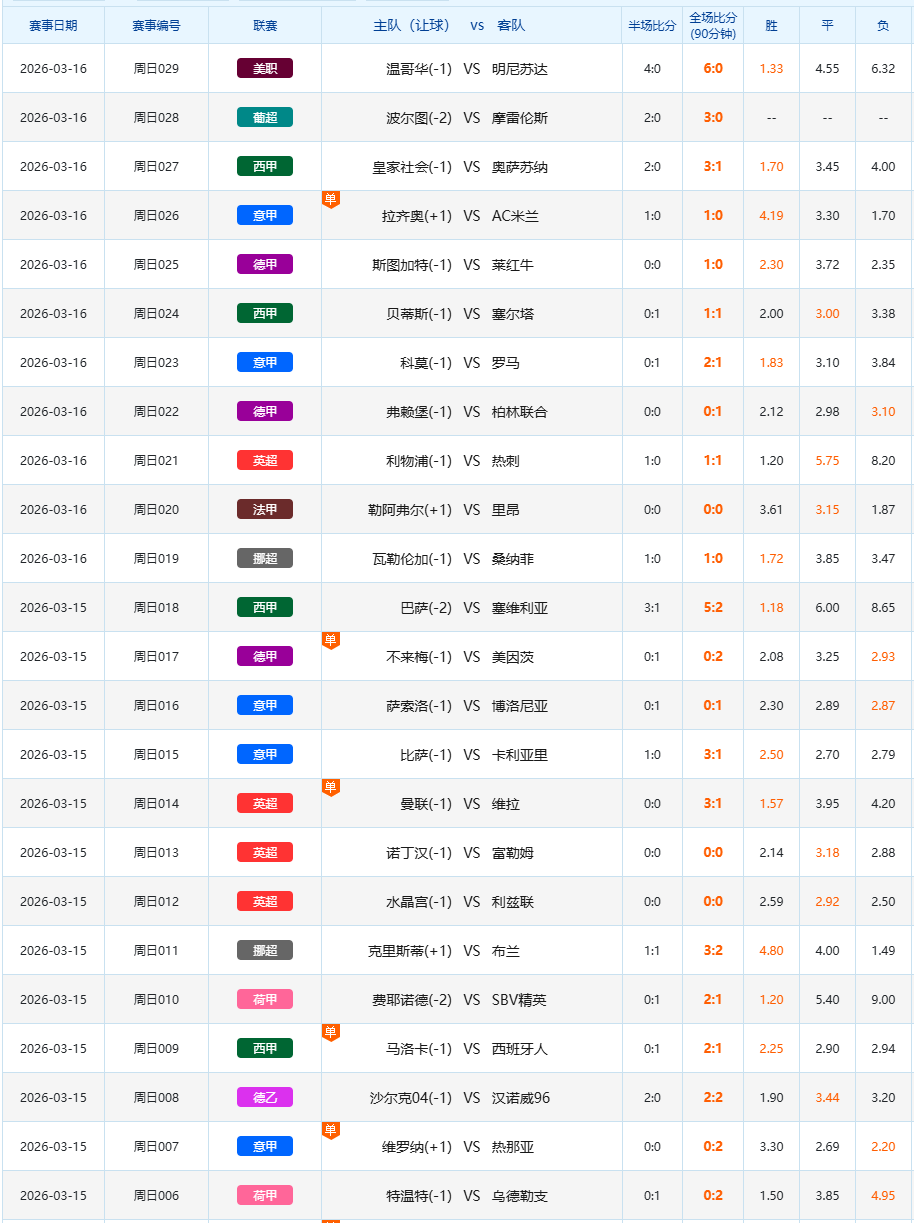Click the 单 badge on the 拉齐奥 row

coord(330,200)
